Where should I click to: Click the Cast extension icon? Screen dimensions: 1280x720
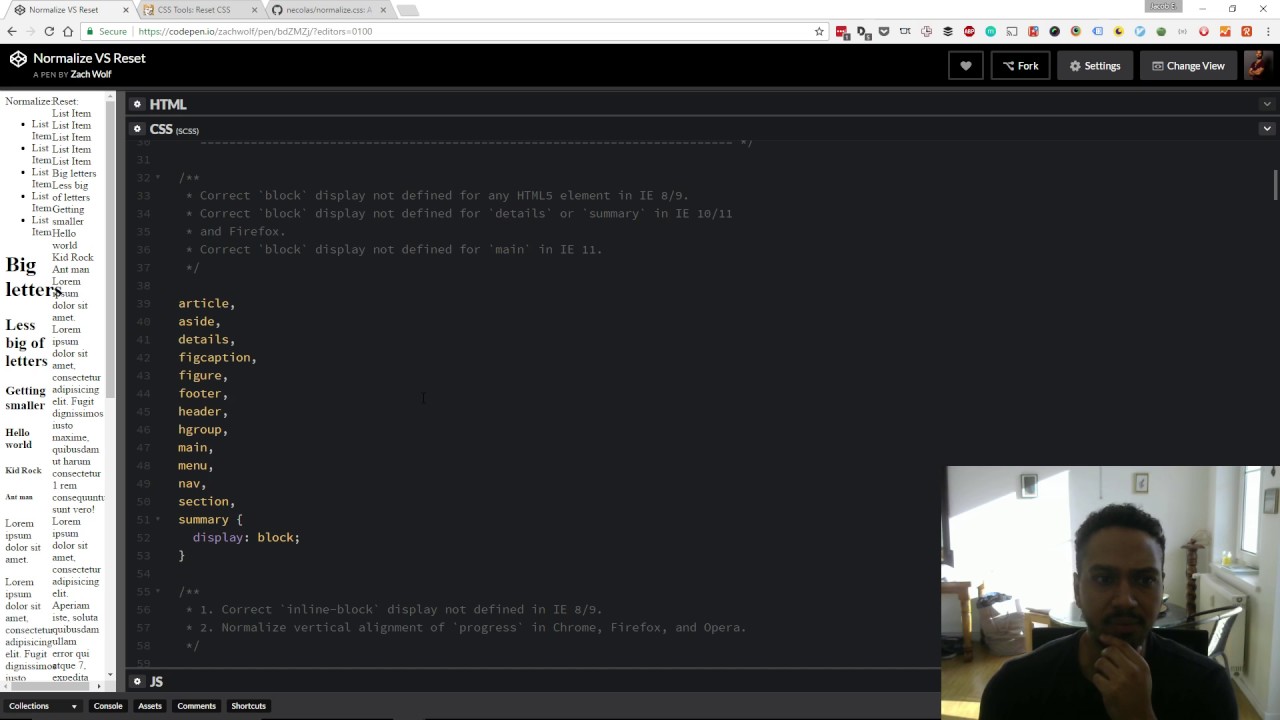point(1012,32)
